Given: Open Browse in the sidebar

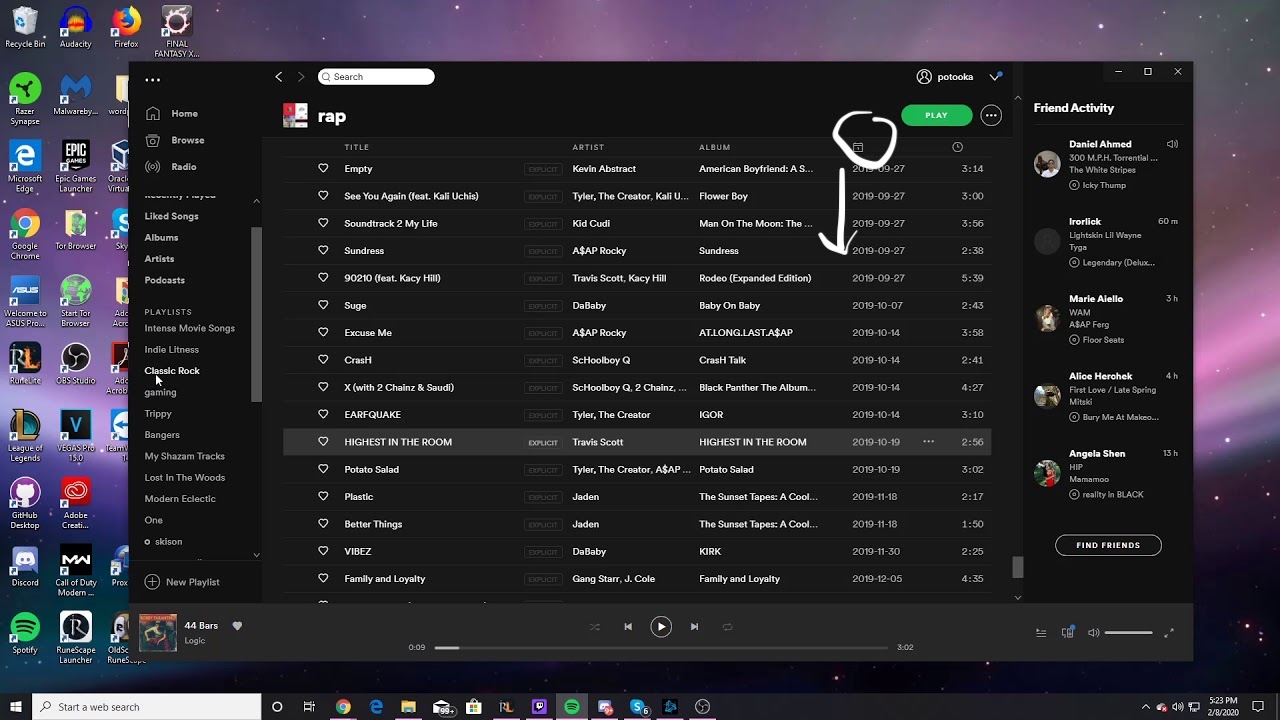Looking at the screenshot, I should 187,140.
